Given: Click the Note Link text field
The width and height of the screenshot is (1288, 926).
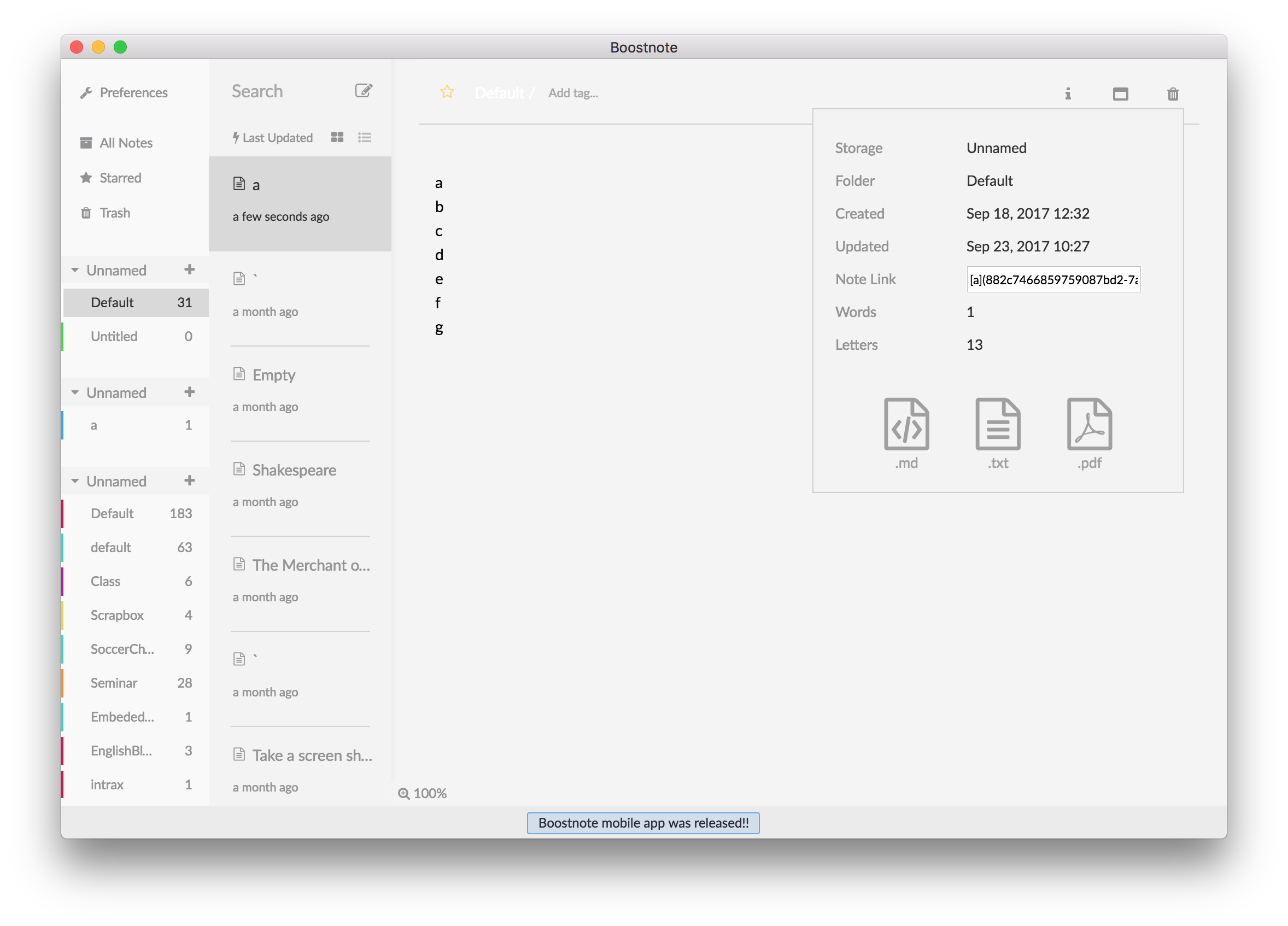Looking at the screenshot, I should pyautogui.click(x=1053, y=279).
